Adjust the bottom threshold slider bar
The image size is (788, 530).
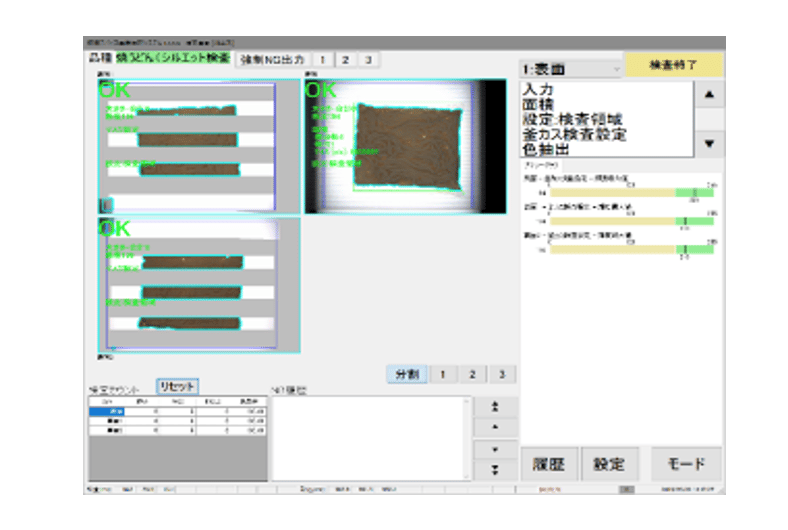click(631, 250)
